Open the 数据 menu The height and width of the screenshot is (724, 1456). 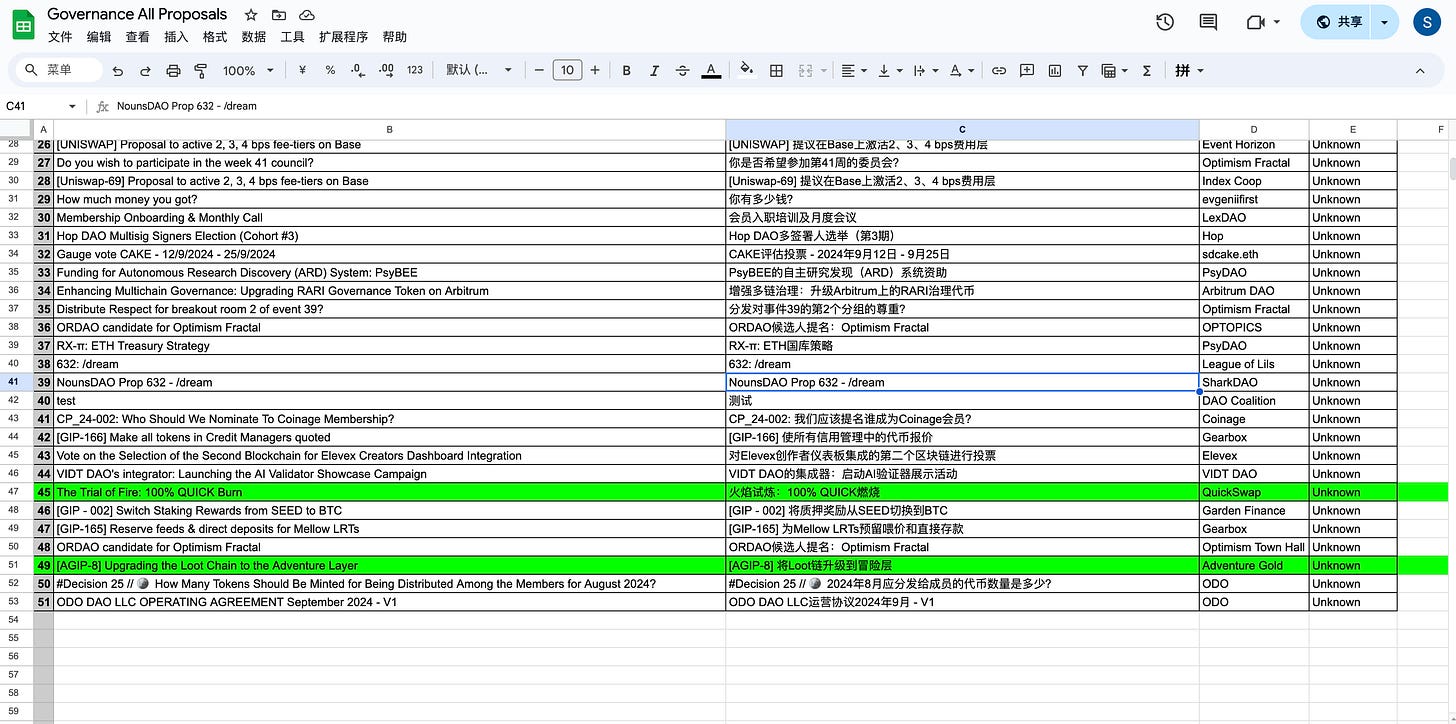point(254,37)
